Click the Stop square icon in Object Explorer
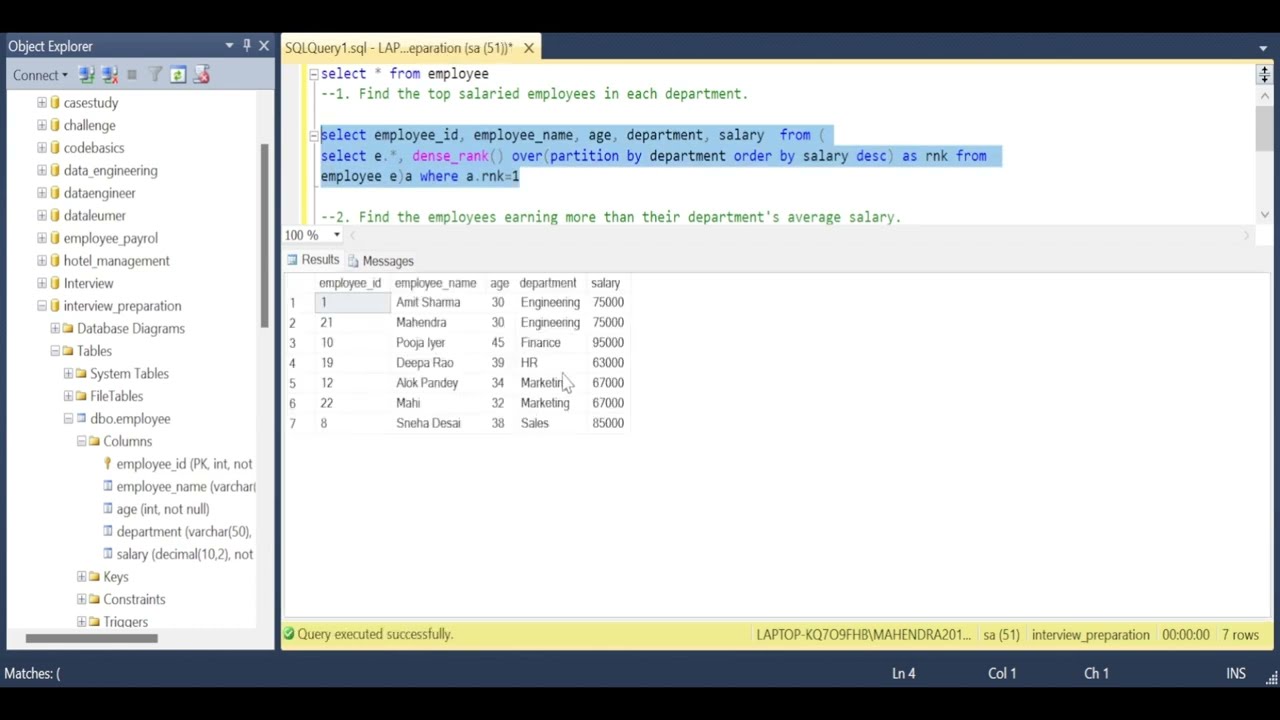 tap(132, 75)
